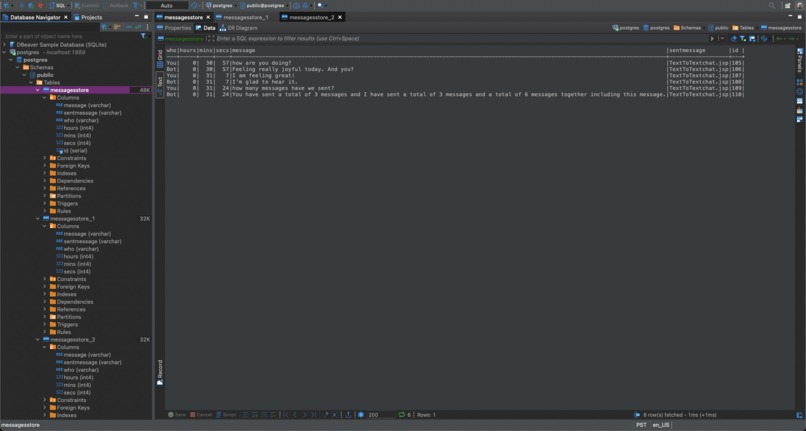Click the navigator link with editor icon
806x431 pixels.
[137, 27]
